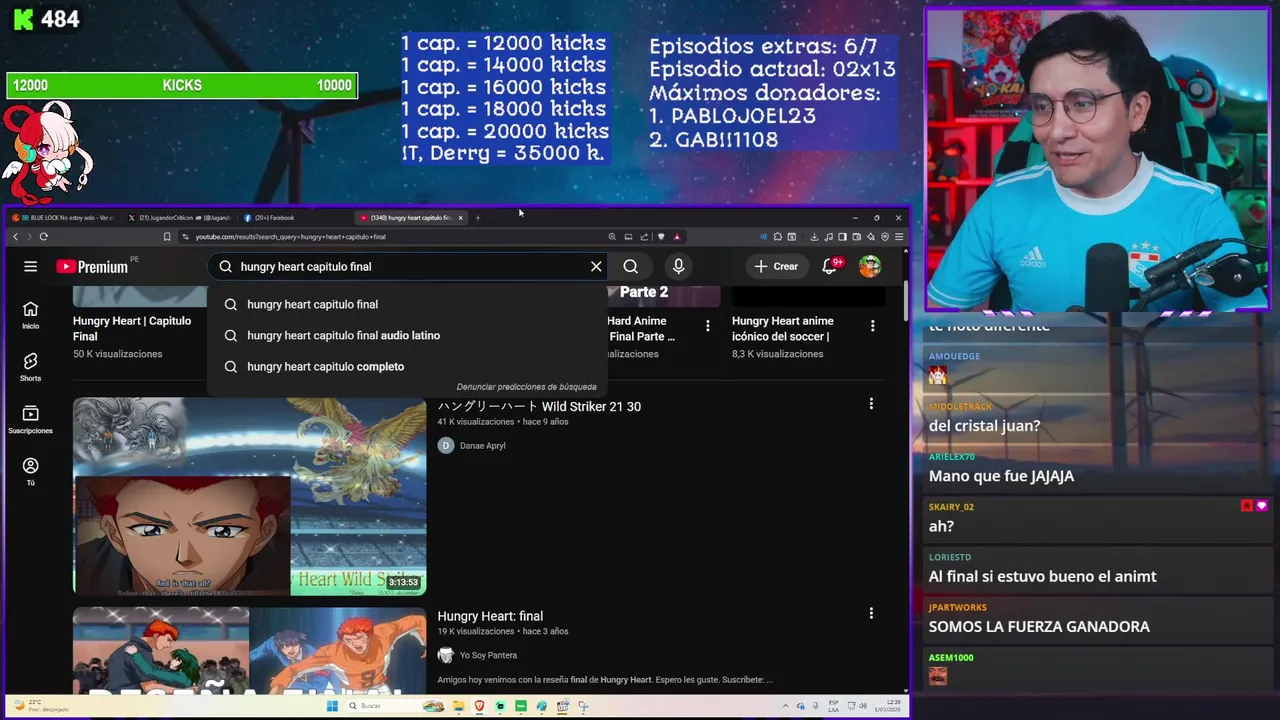Start voice search with the microphone
This screenshot has width=1280, height=720.
tap(678, 266)
